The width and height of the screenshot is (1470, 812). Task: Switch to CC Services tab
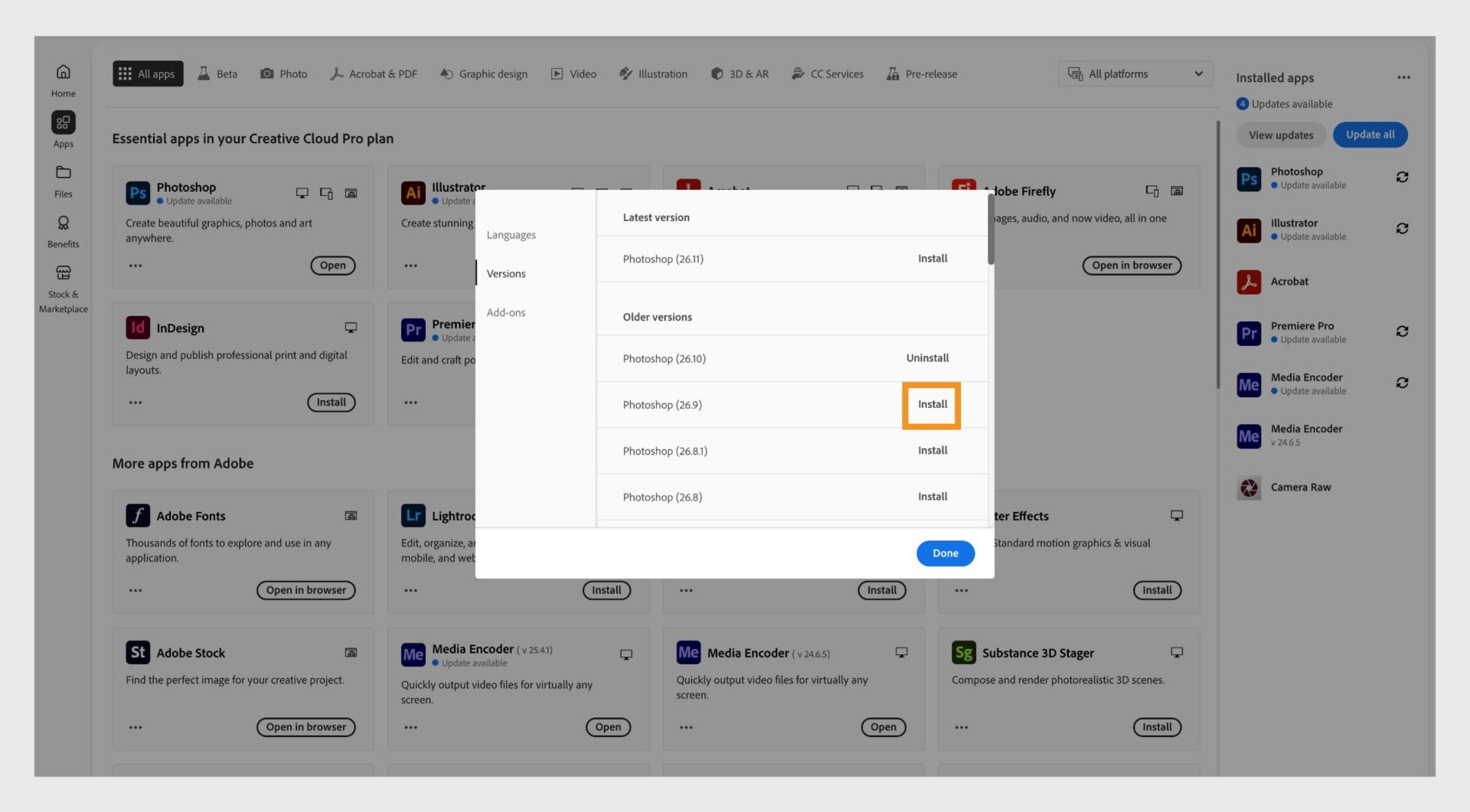(x=828, y=74)
